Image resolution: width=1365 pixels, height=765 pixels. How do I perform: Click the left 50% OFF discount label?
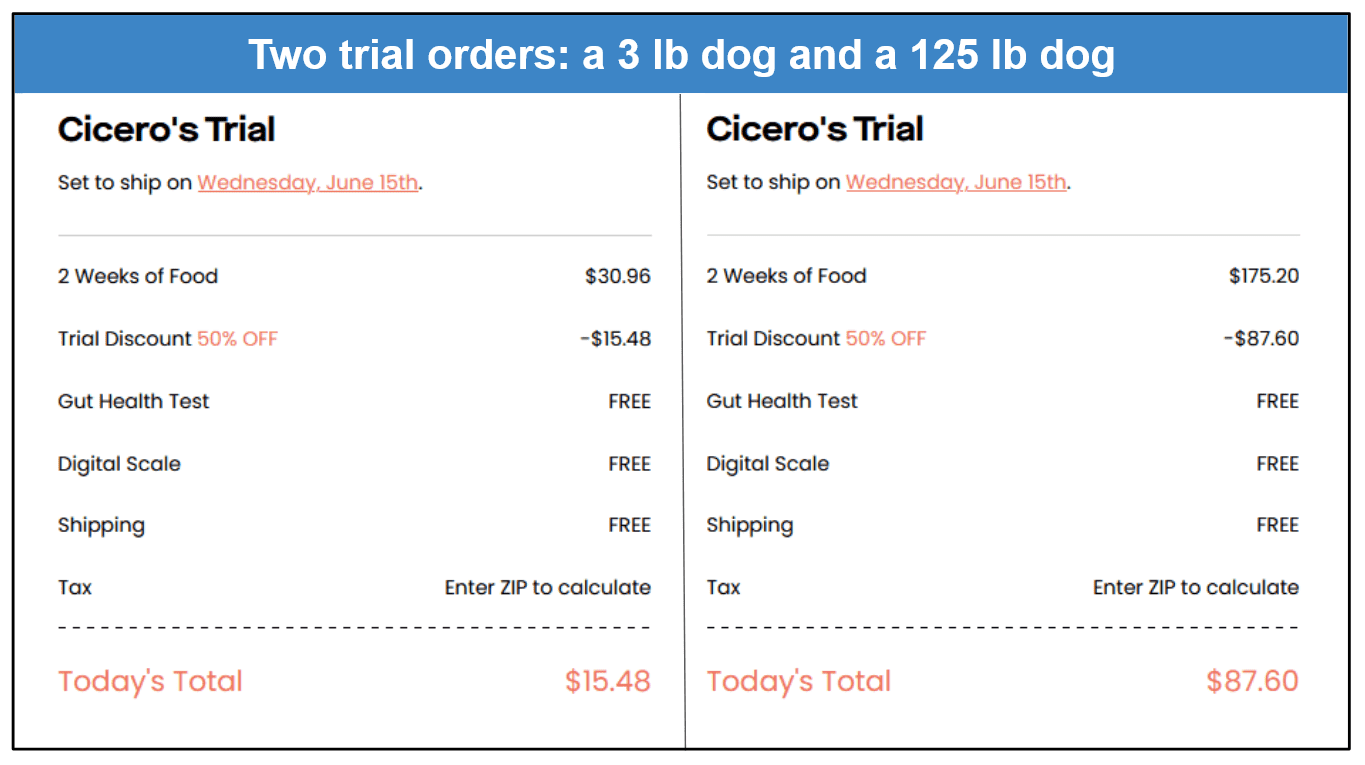point(237,339)
